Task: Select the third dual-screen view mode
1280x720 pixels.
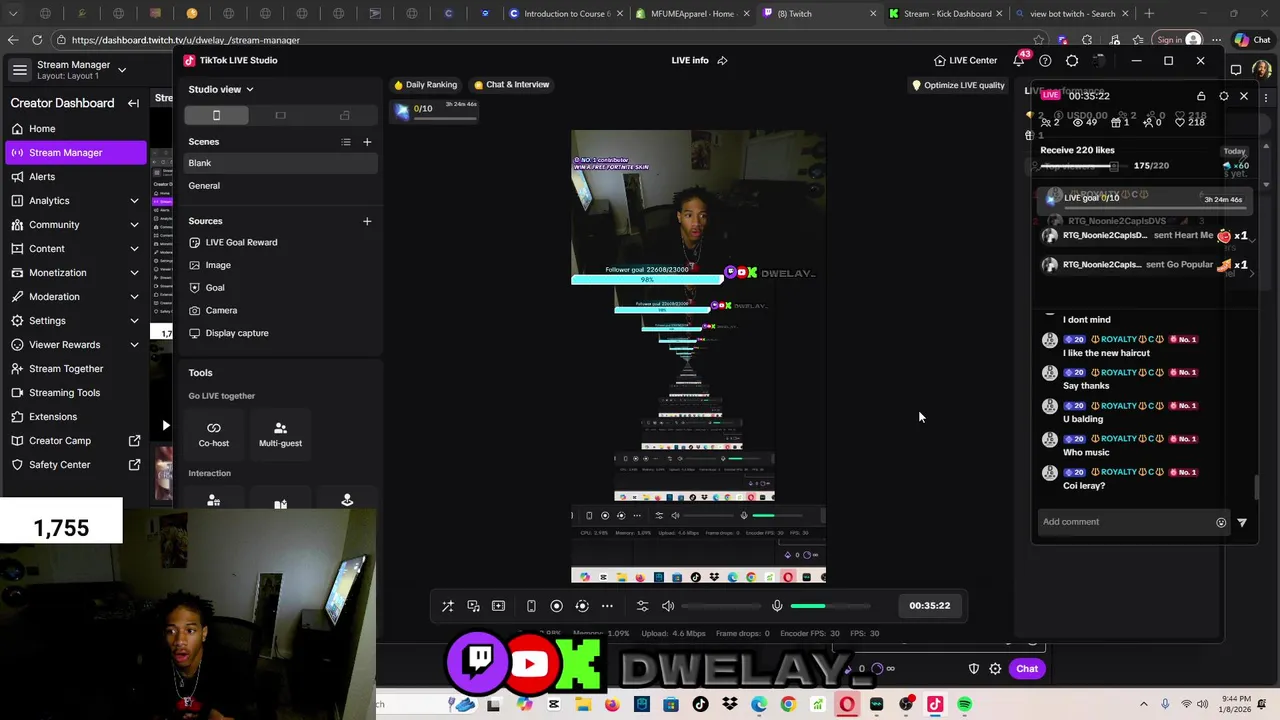Action: pyautogui.click(x=345, y=115)
